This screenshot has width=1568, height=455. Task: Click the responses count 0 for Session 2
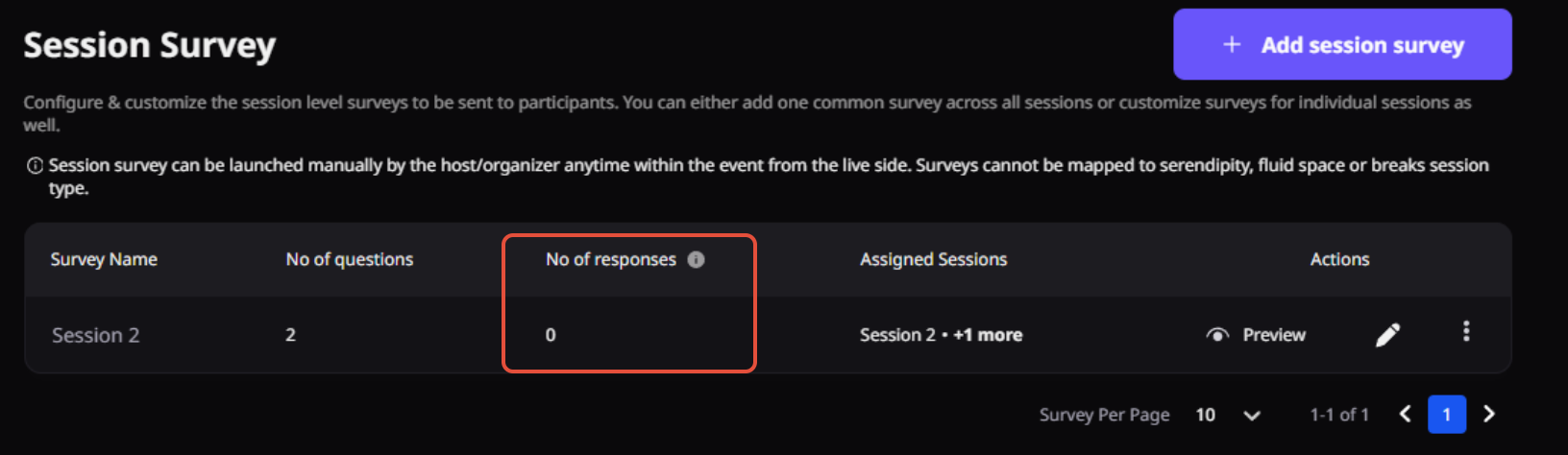551,335
